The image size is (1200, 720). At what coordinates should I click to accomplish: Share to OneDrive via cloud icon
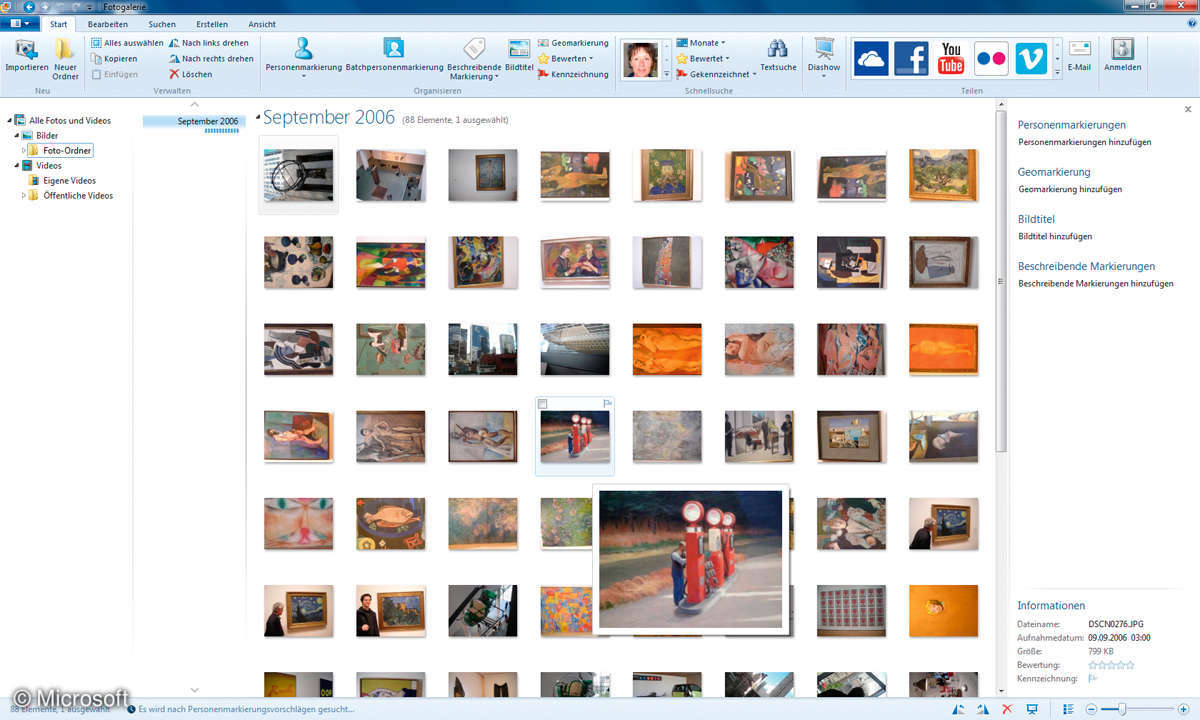pyautogui.click(x=871, y=58)
